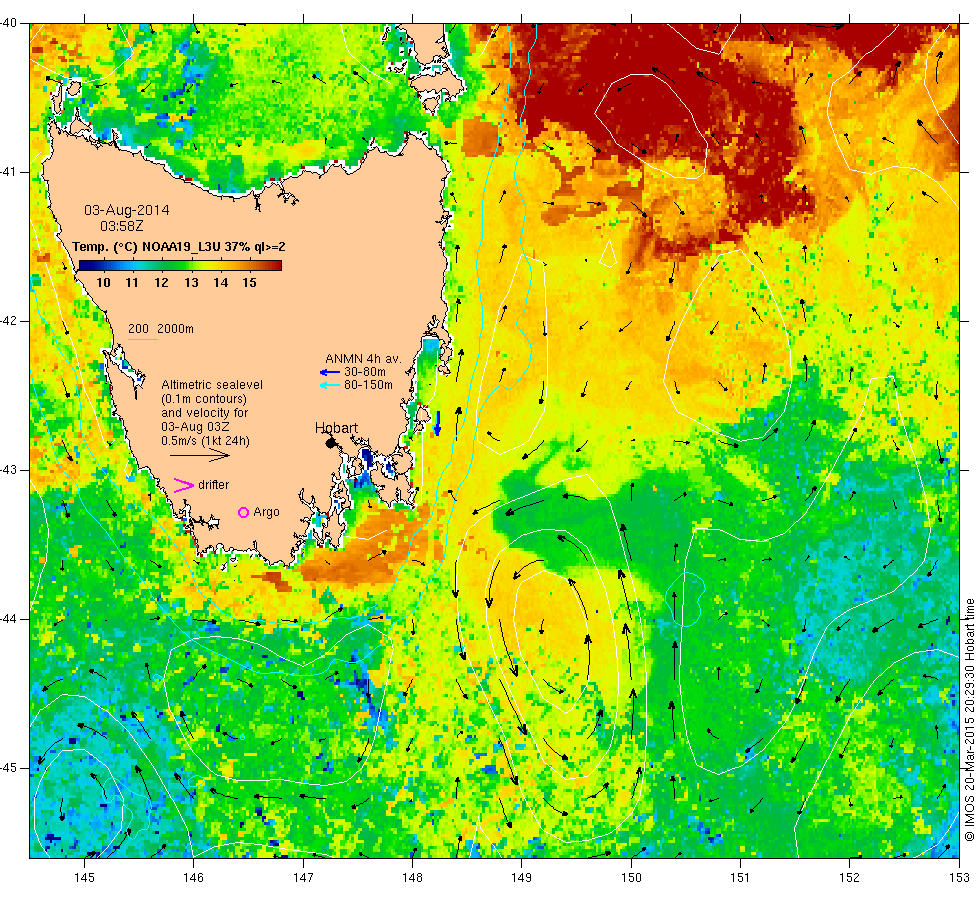The image size is (980, 900).
Task: Click longitude axis label 148
Action: tap(412, 878)
